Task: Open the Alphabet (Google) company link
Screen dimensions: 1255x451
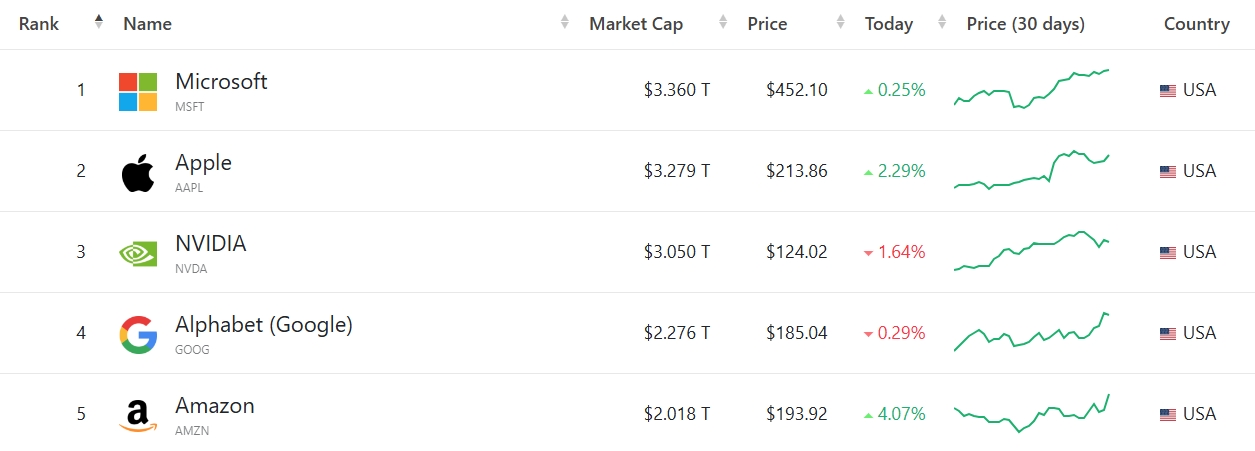Action: 263,325
